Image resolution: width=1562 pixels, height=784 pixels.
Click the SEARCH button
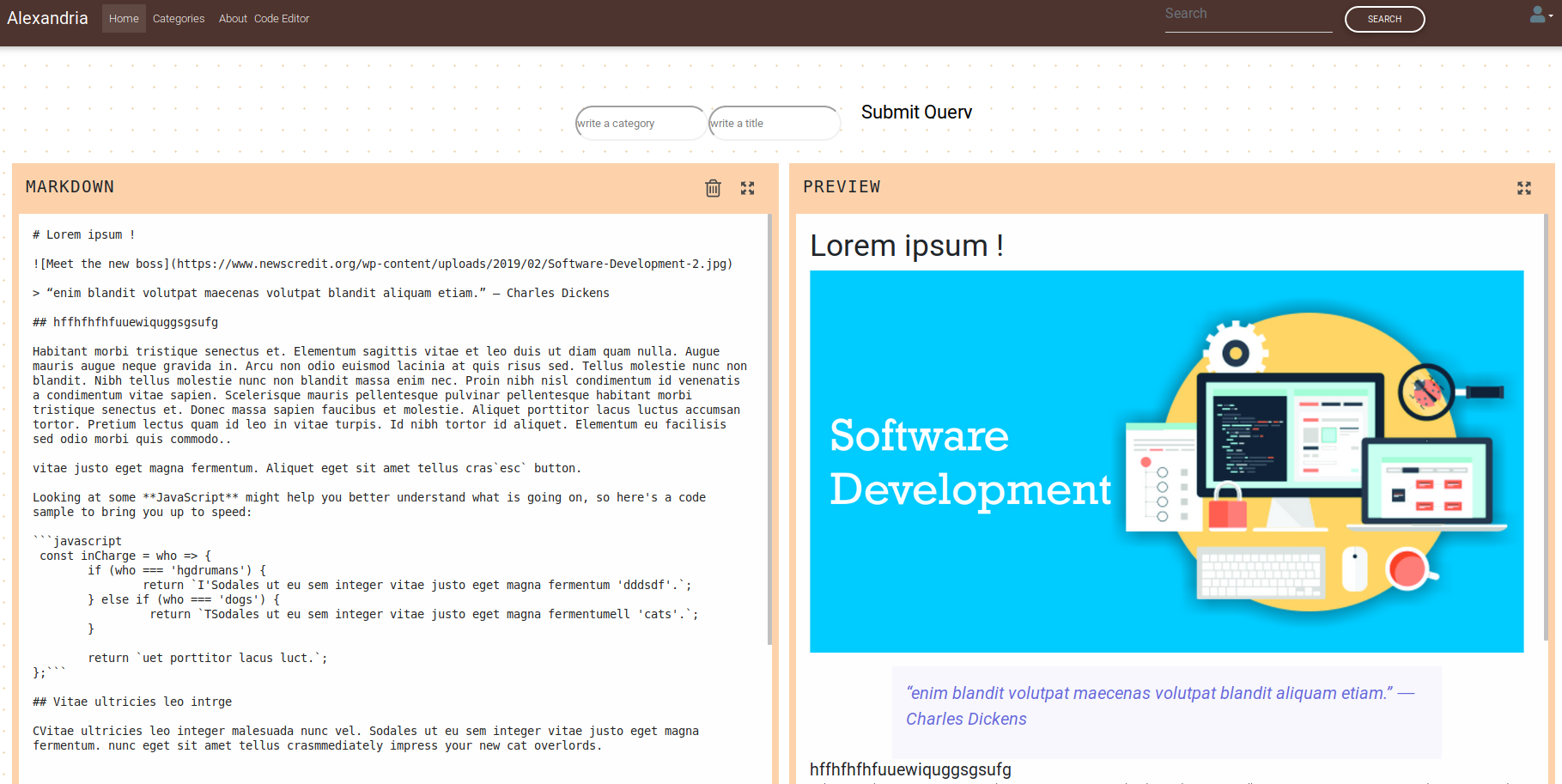(1384, 19)
